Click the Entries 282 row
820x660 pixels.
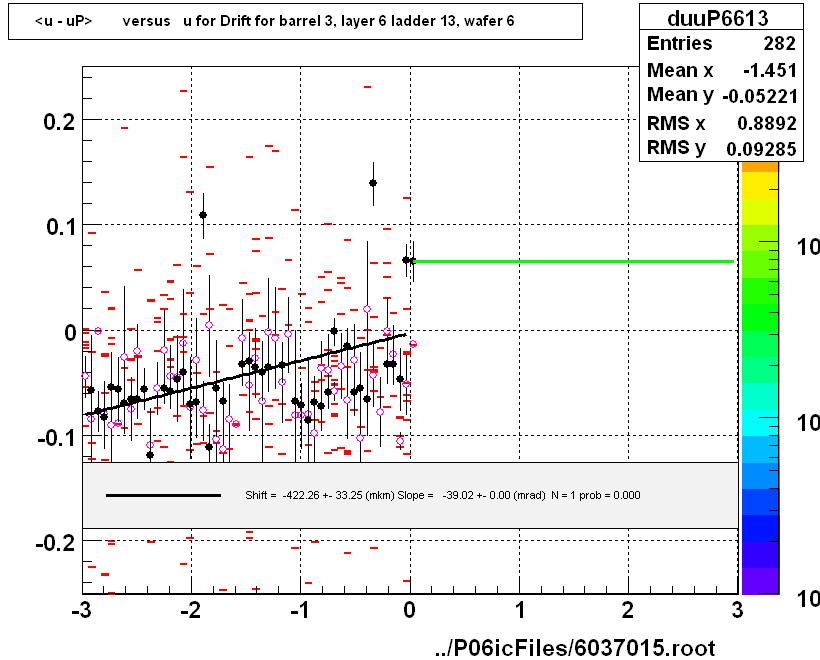click(721, 43)
